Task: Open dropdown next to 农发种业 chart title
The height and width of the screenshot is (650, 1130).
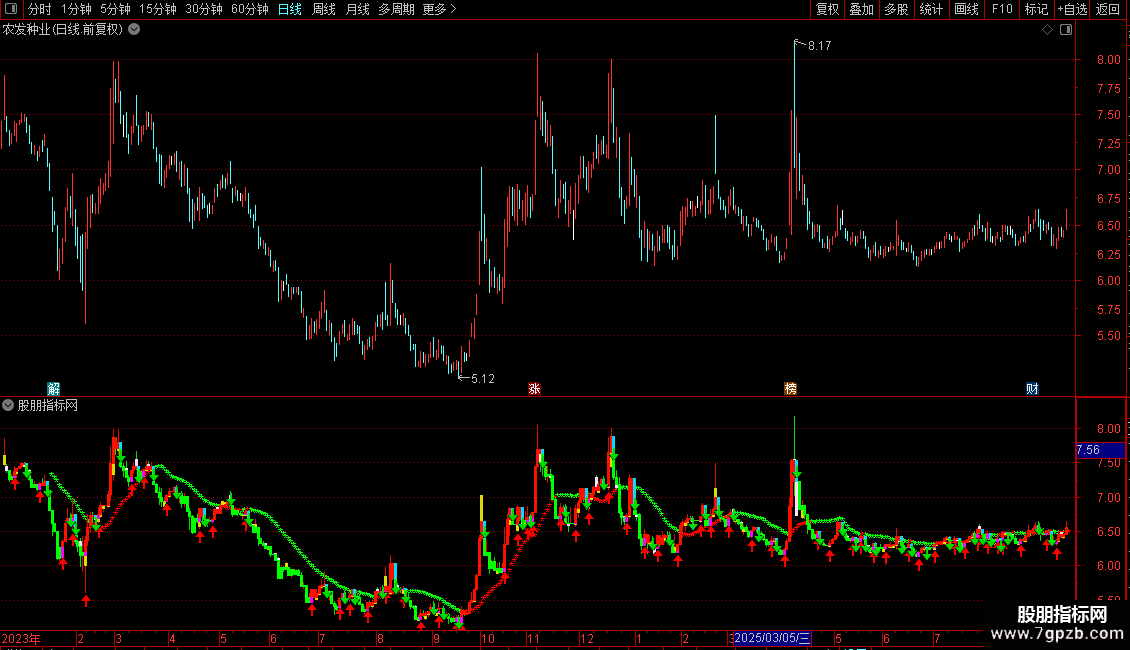Action: (134, 30)
